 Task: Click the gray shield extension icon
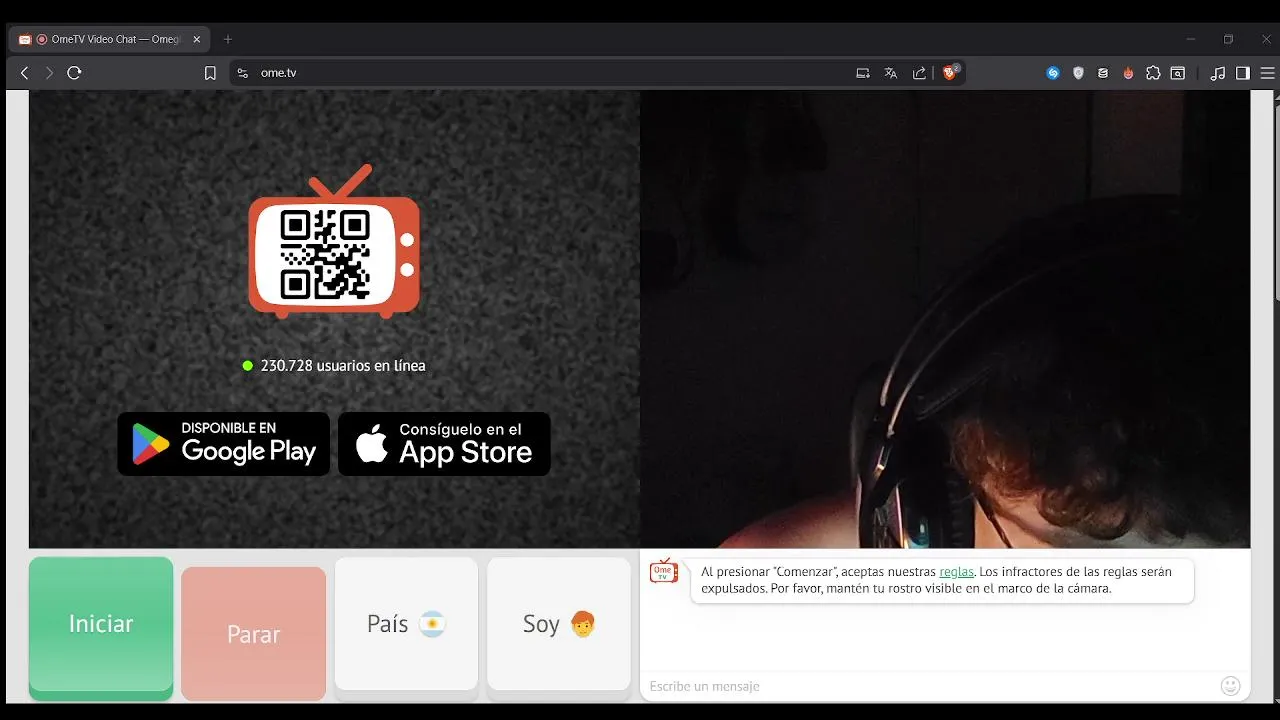point(1078,73)
